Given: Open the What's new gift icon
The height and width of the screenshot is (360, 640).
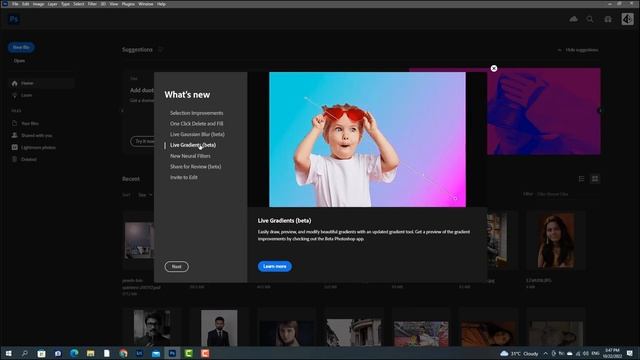Looking at the screenshot, I should tap(608, 19).
